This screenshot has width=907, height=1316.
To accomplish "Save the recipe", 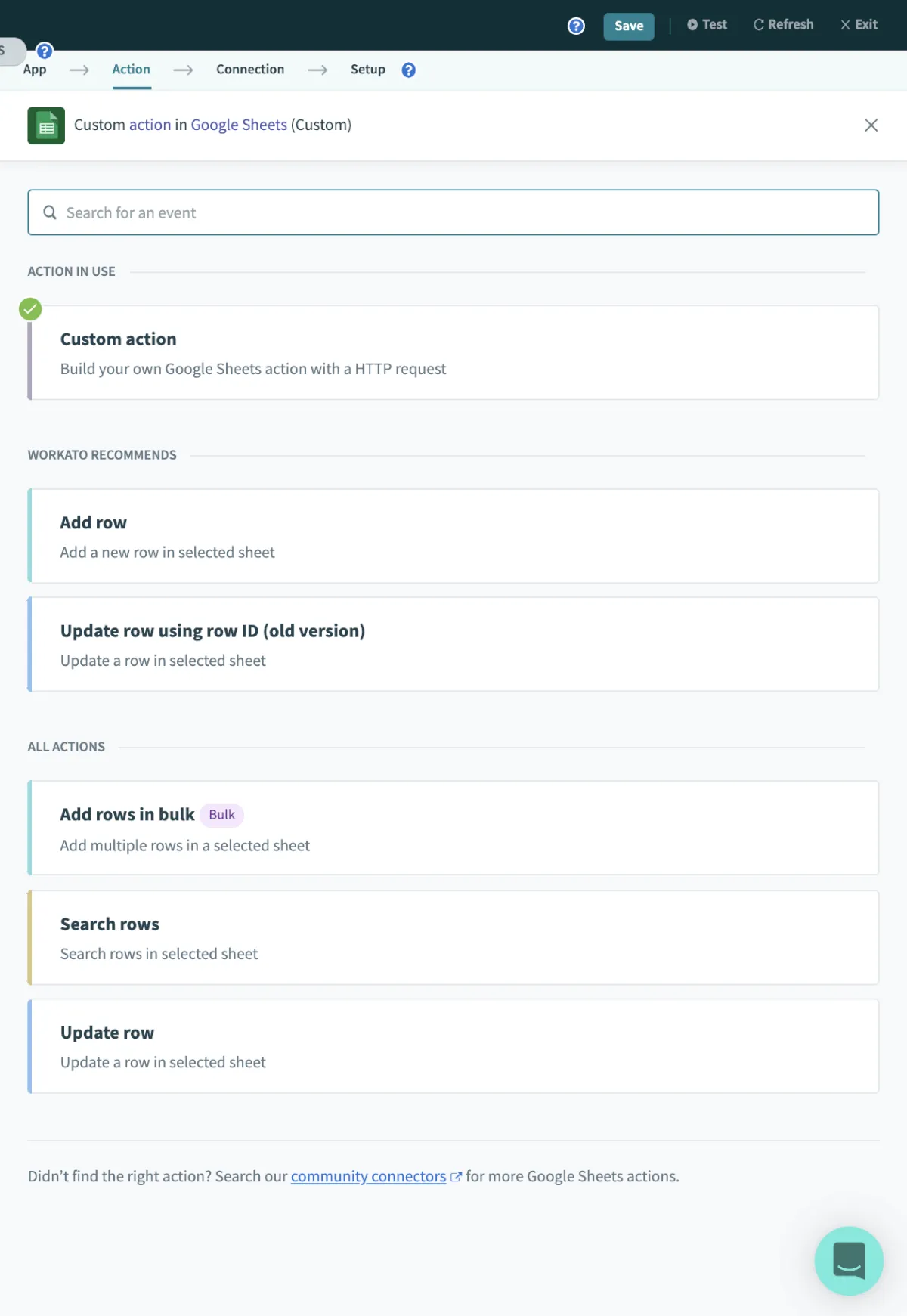I will [628, 26].
